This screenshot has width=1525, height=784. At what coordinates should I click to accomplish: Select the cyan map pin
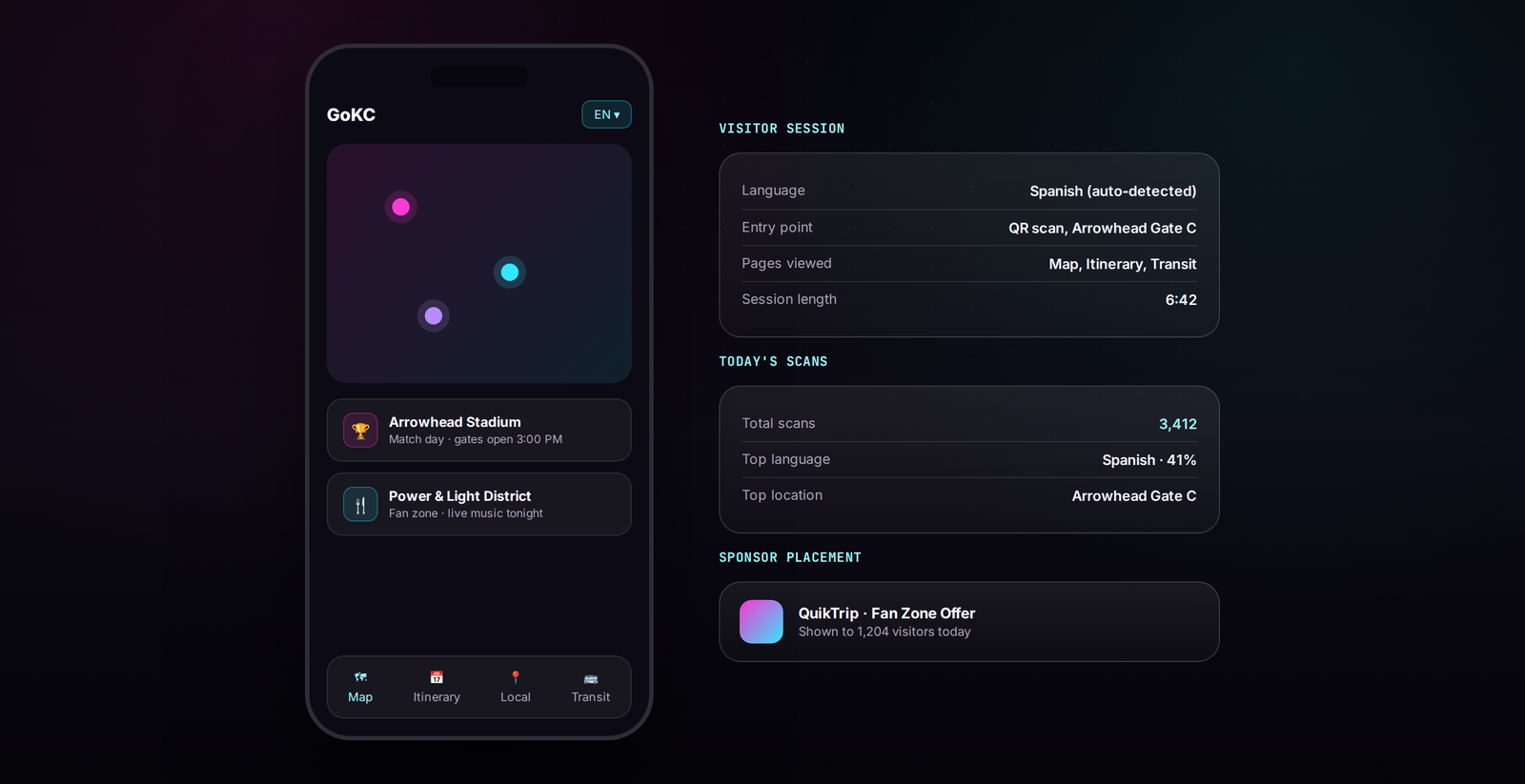pyautogui.click(x=510, y=272)
